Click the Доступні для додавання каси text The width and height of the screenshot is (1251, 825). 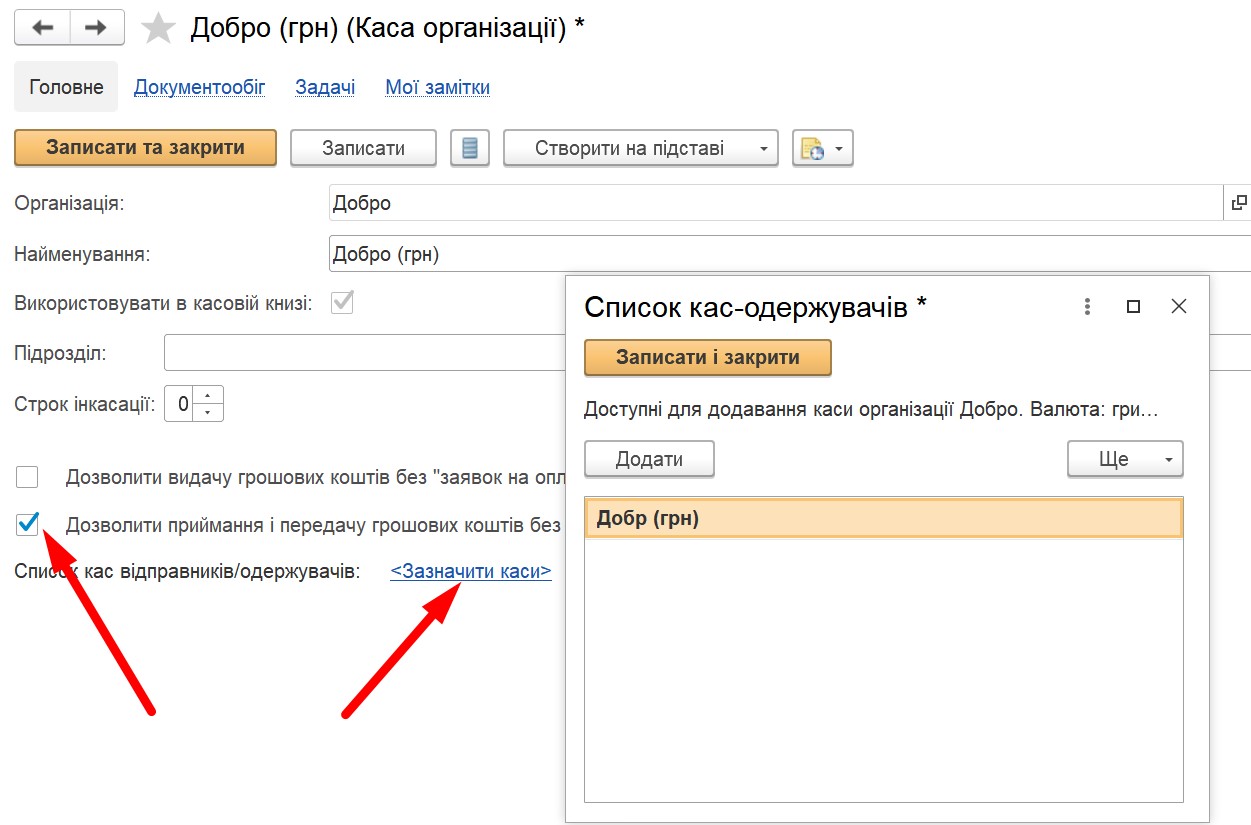[871, 410]
